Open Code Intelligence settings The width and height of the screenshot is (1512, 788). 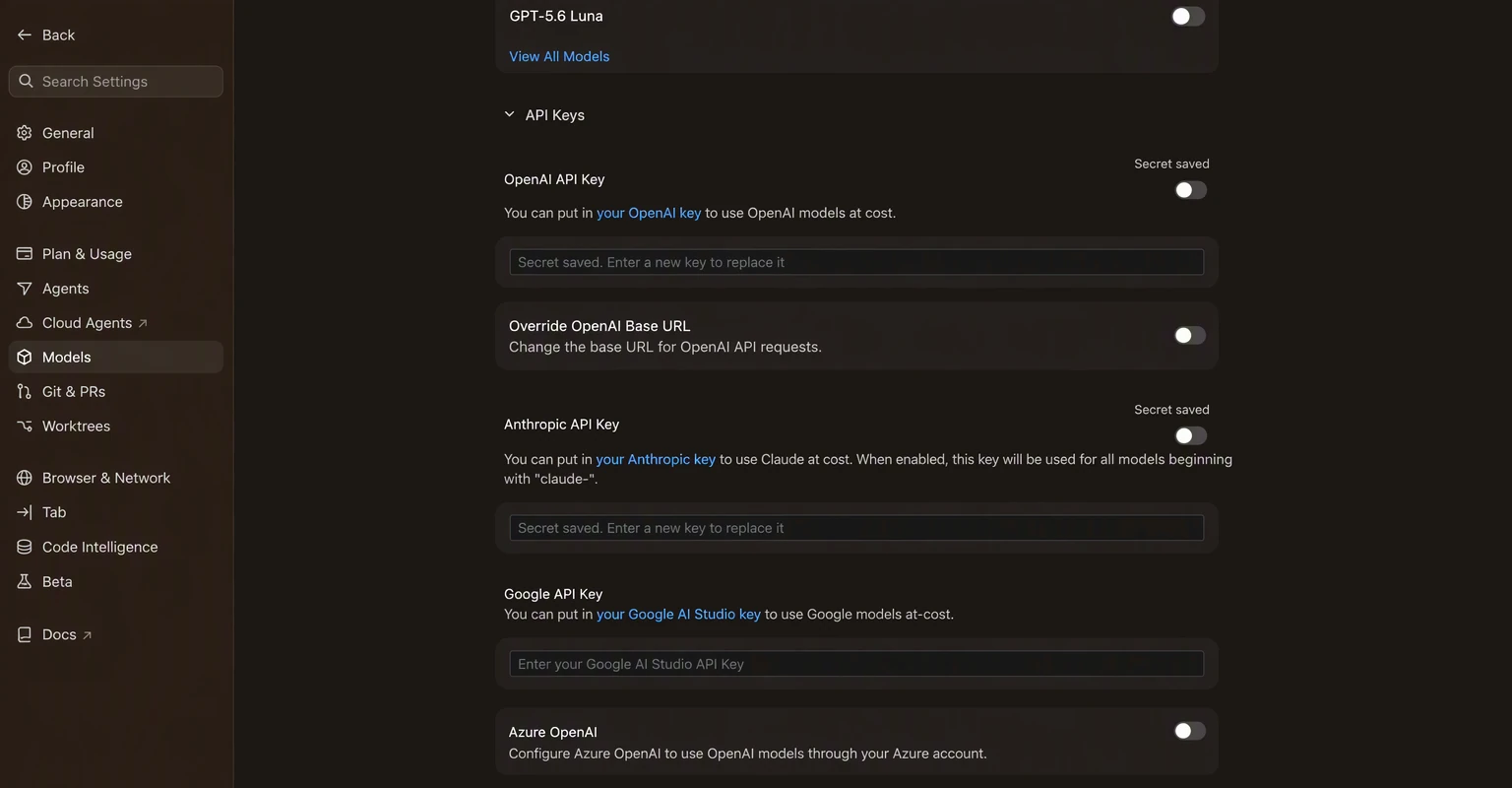coord(116,547)
